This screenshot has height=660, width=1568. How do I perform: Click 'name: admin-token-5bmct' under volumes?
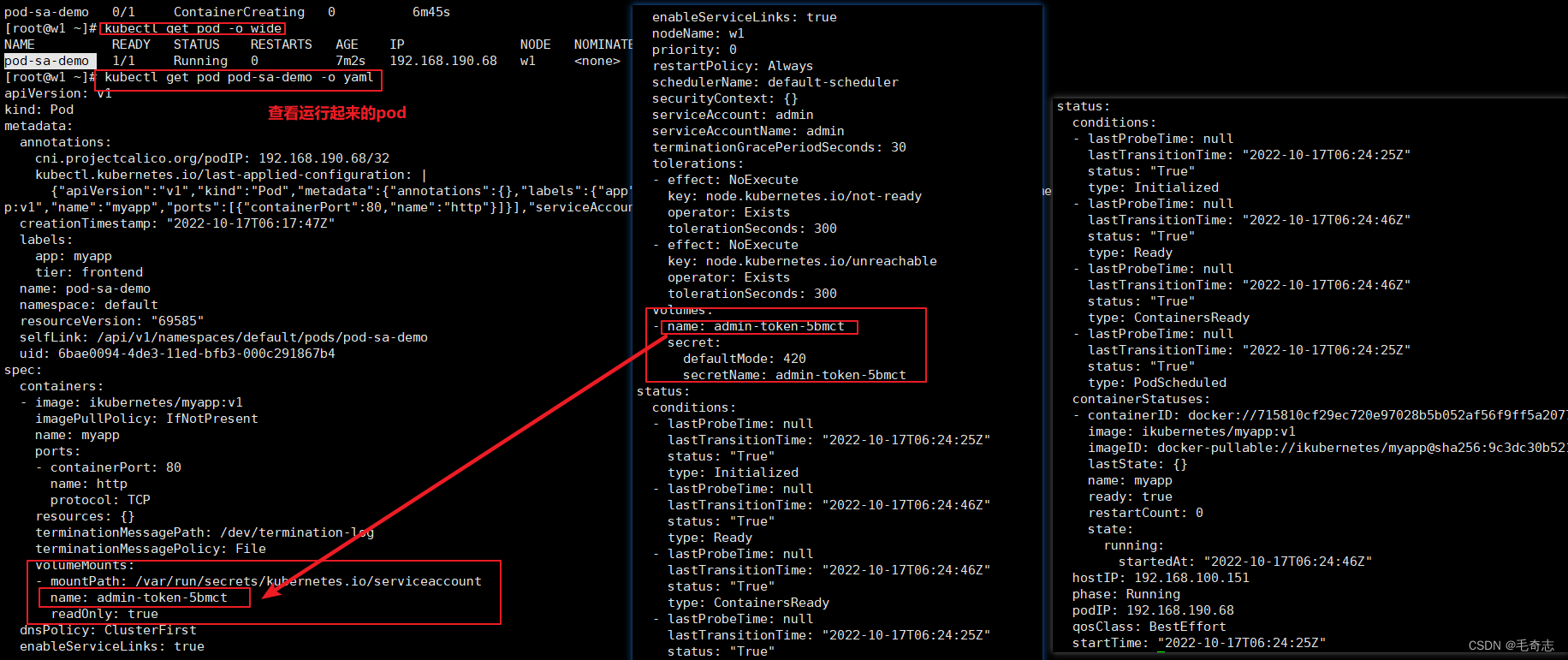[x=756, y=326]
